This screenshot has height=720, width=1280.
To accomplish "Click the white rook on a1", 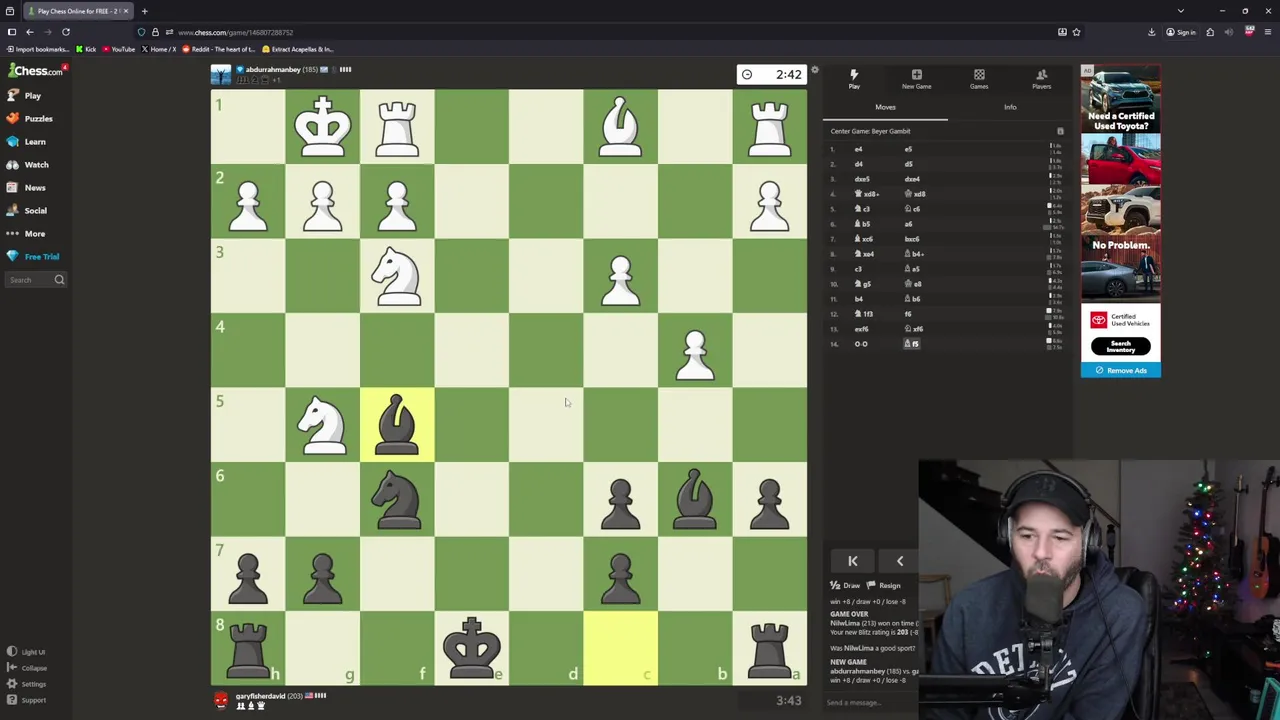I will coord(769,126).
